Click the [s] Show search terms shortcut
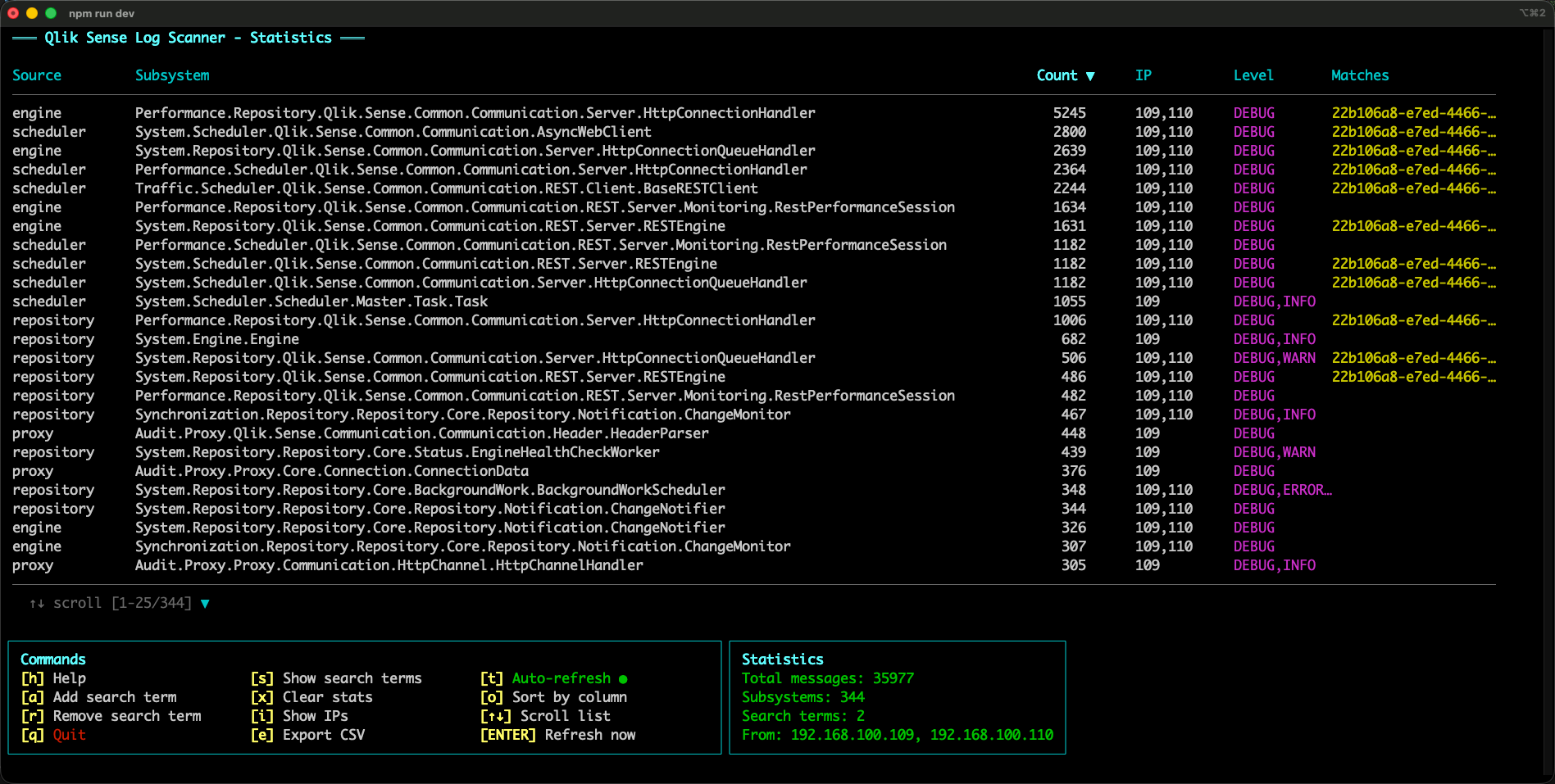The width and height of the screenshot is (1555, 784). (336, 678)
